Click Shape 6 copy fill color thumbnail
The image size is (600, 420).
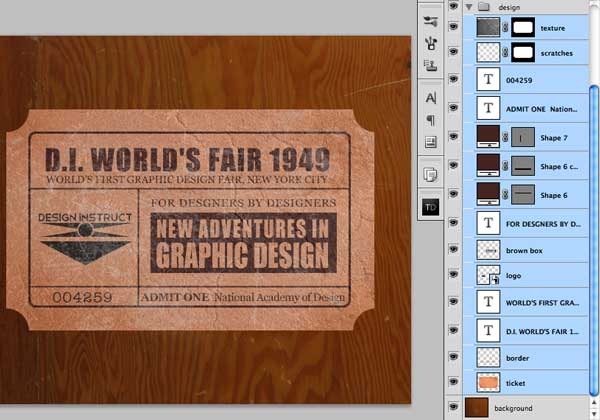(x=488, y=165)
